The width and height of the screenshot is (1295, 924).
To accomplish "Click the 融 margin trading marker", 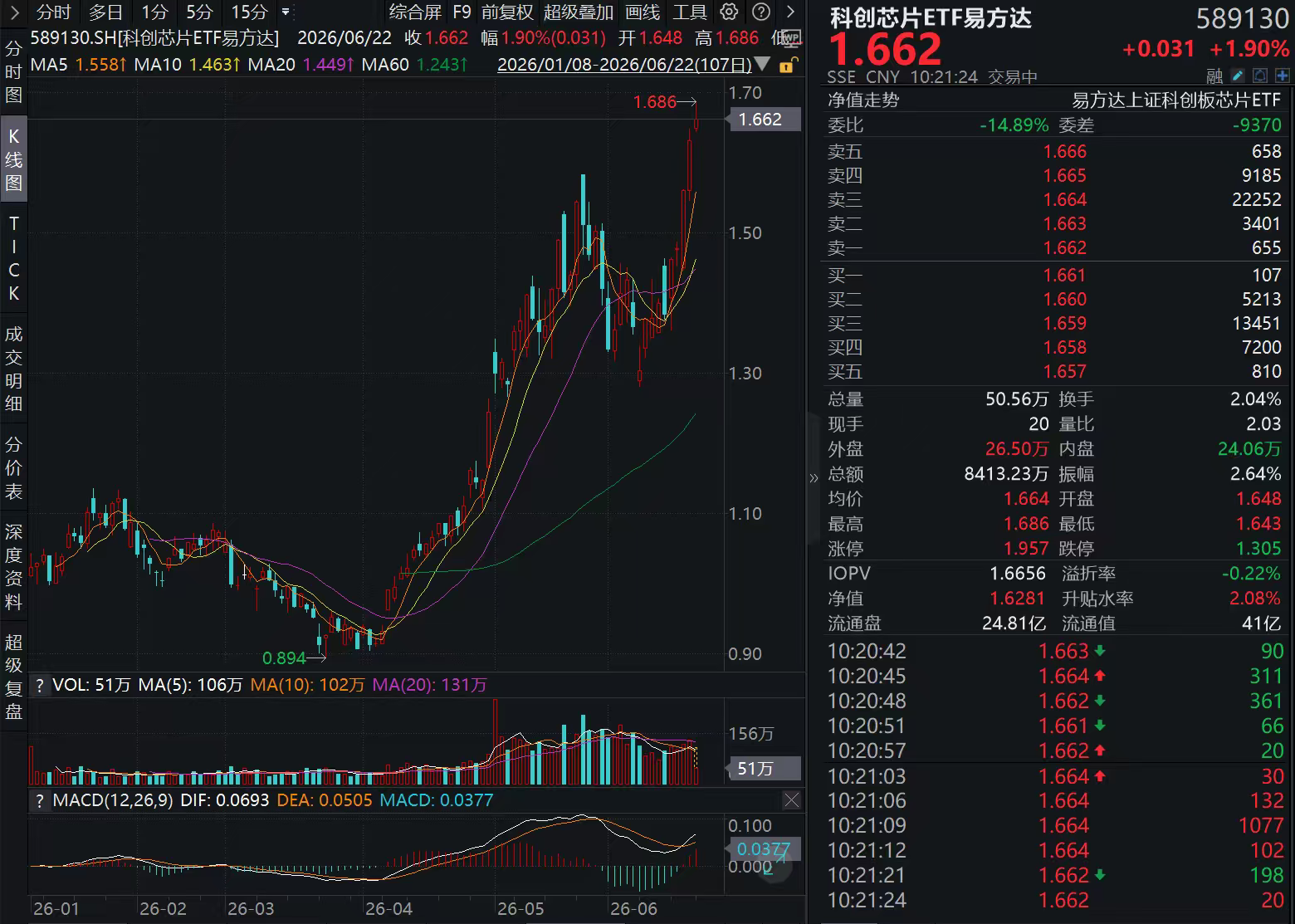I will [x=1215, y=76].
